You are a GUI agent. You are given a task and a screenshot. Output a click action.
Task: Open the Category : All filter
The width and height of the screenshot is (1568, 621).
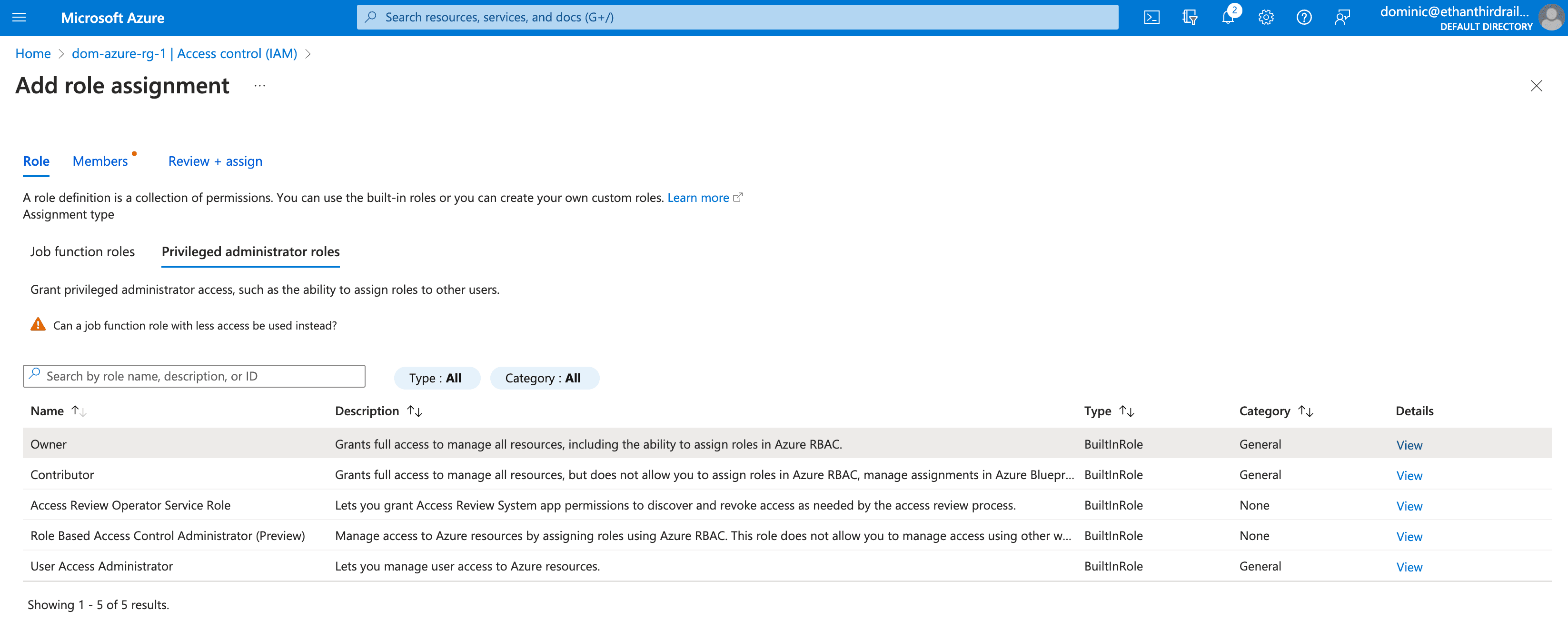click(x=544, y=378)
